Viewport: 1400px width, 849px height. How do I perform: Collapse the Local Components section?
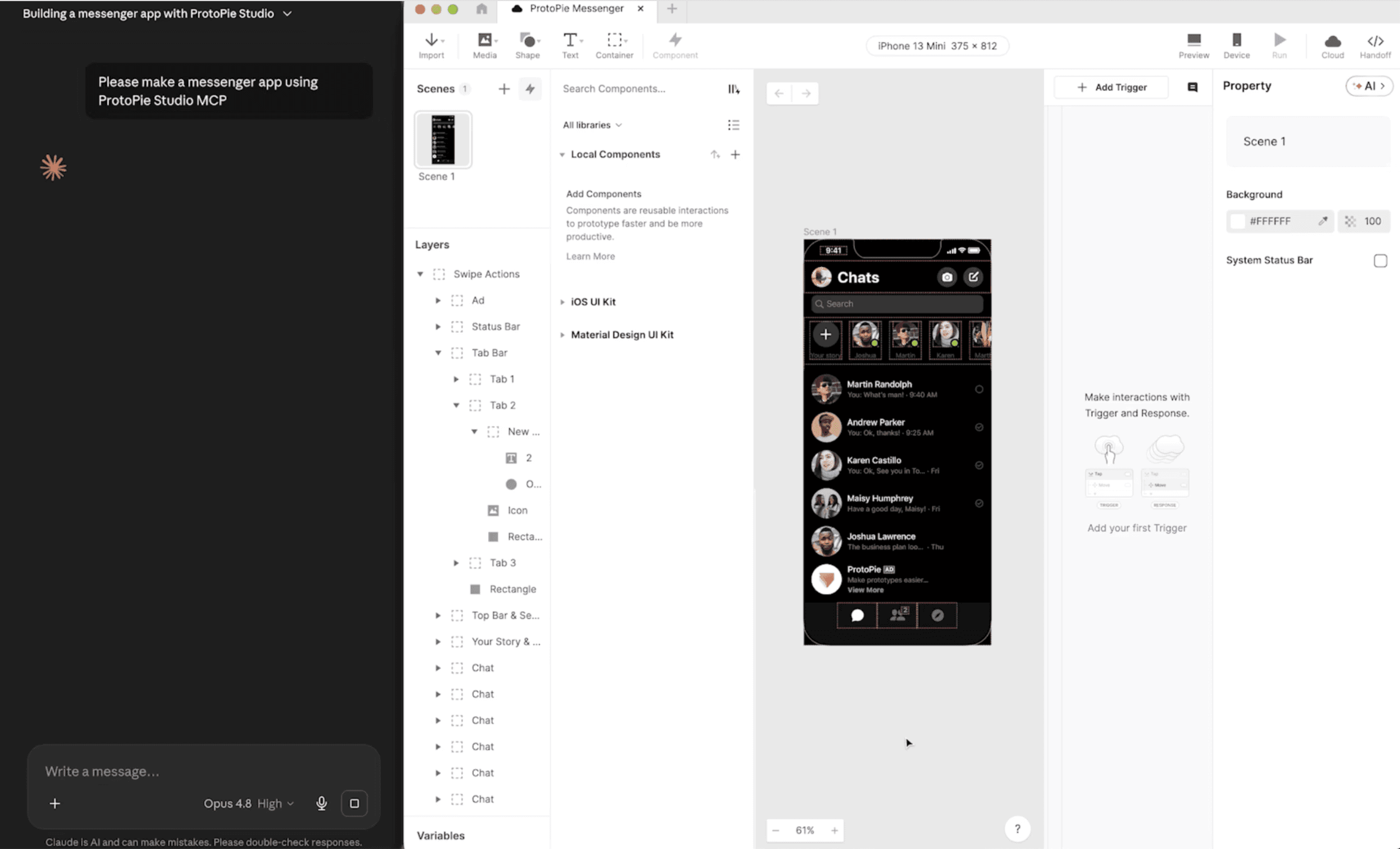click(562, 155)
